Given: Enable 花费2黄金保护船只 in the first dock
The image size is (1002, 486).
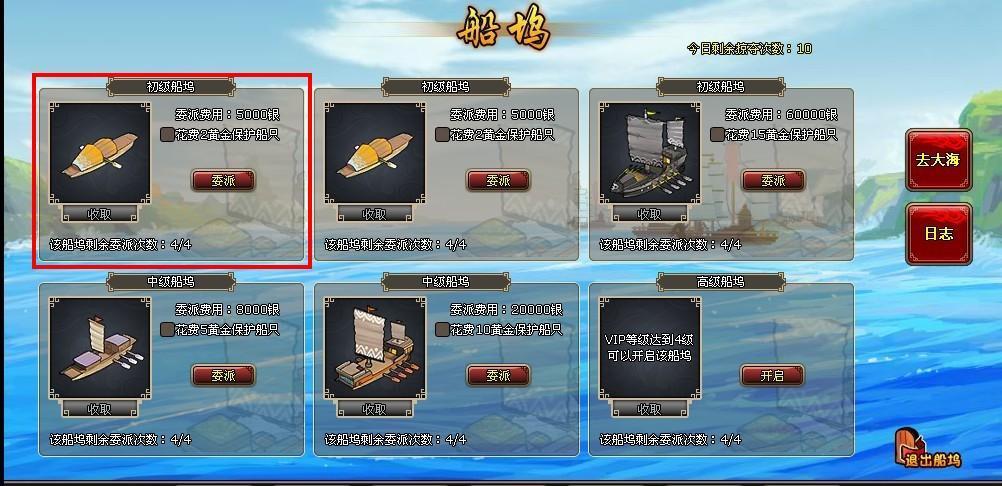Looking at the screenshot, I should tap(167, 135).
